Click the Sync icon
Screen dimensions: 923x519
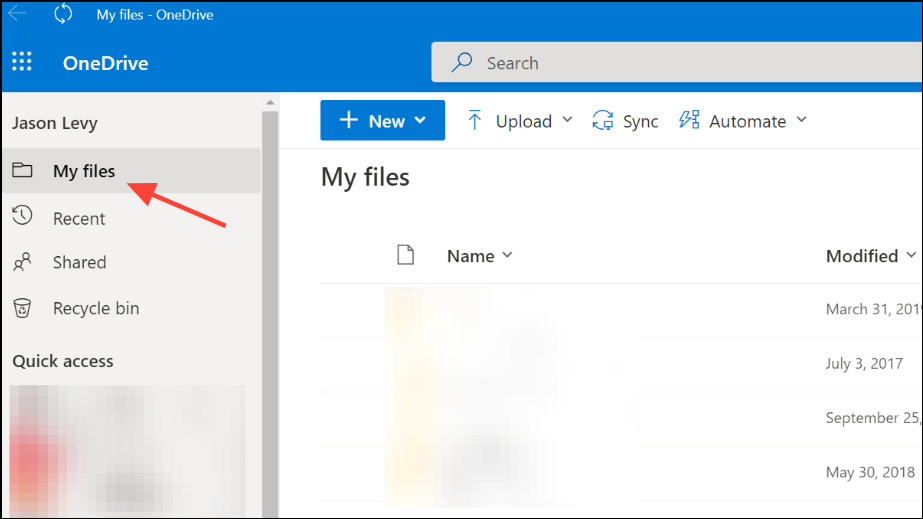pyautogui.click(x=603, y=121)
